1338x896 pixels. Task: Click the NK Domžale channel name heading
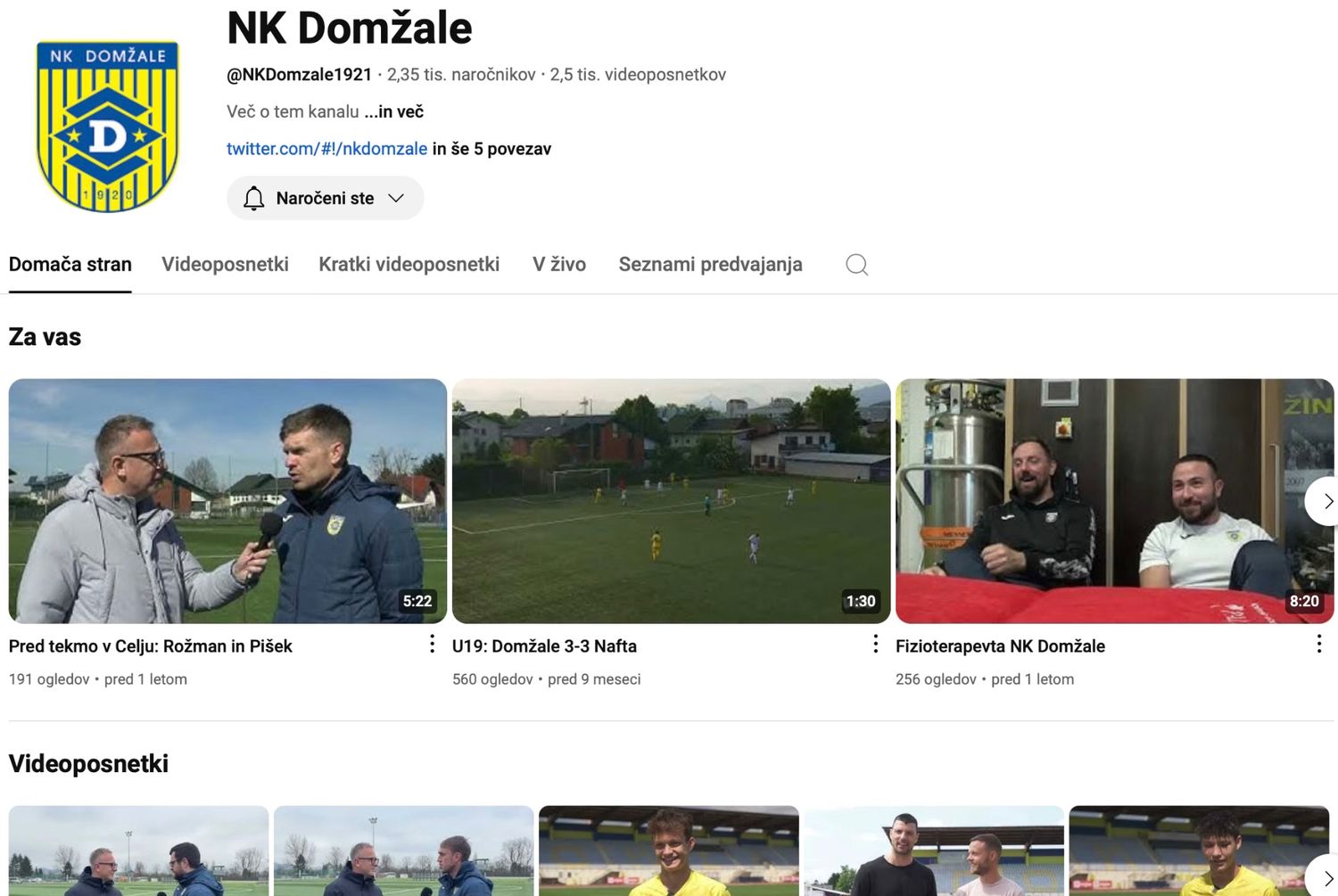pyautogui.click(x=349, y=29)
